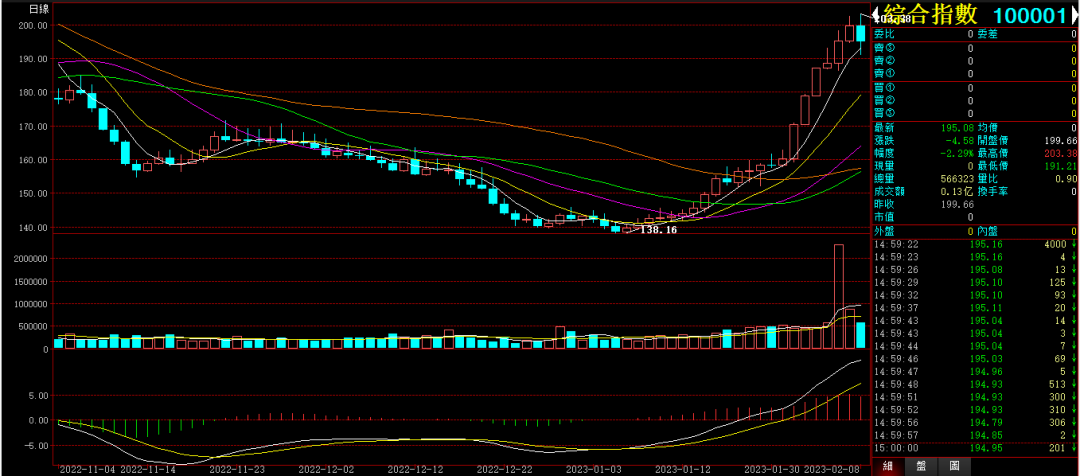This screenshot has width=1080, height=476.
Task: Click the stock code 100001
Action: pyautogui.click(x=1031, y=15)
